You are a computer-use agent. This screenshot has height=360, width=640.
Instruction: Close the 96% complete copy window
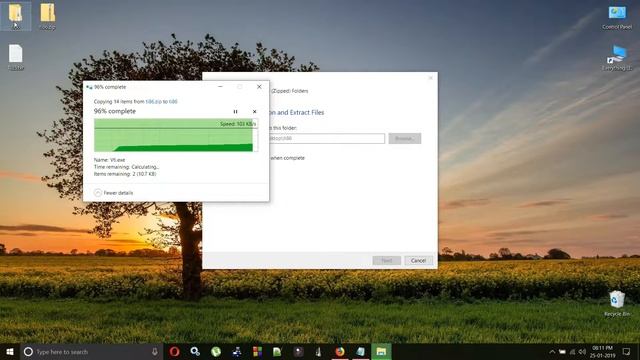(259, 87)
